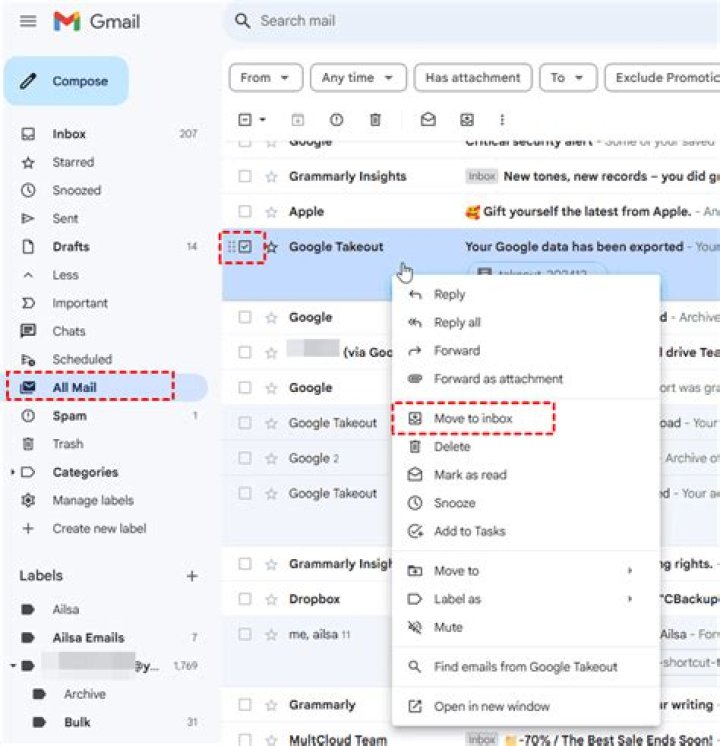This screenshot has width=720, height=746.
Task: Select Mute in context menu
Action: pos(526,627)
